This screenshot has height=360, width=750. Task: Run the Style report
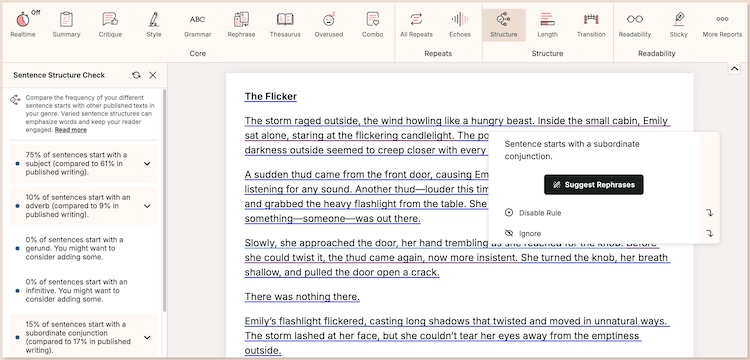click(x=154, y=24)
